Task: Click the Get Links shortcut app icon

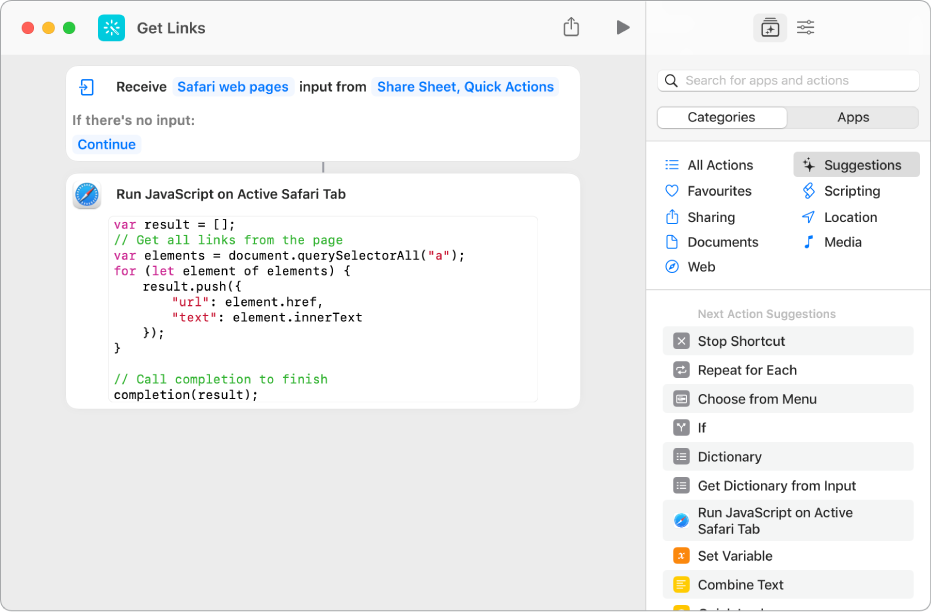Action: (112, 28)
